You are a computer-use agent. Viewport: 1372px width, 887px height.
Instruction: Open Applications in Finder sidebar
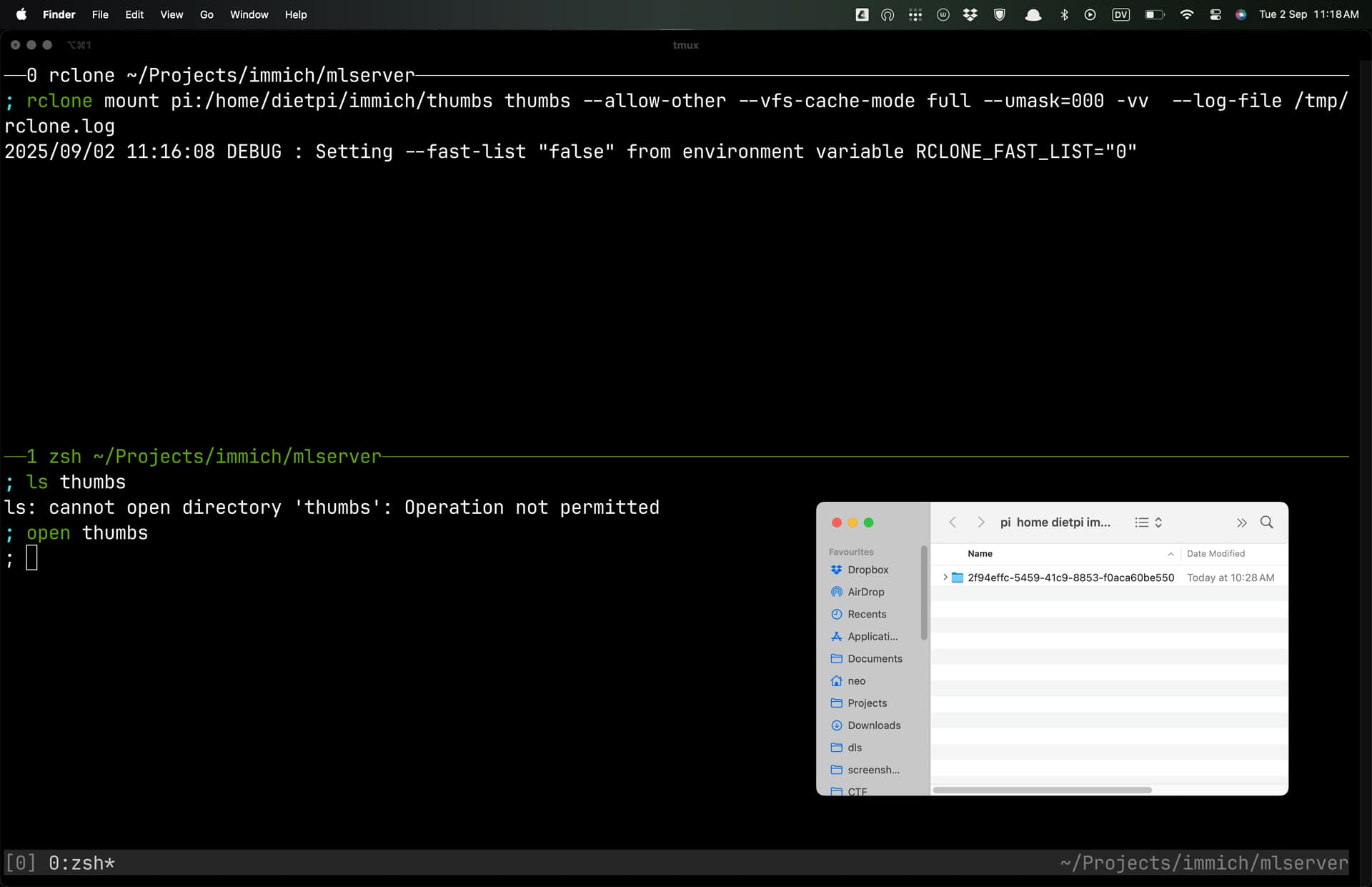(x=873, y=636)
